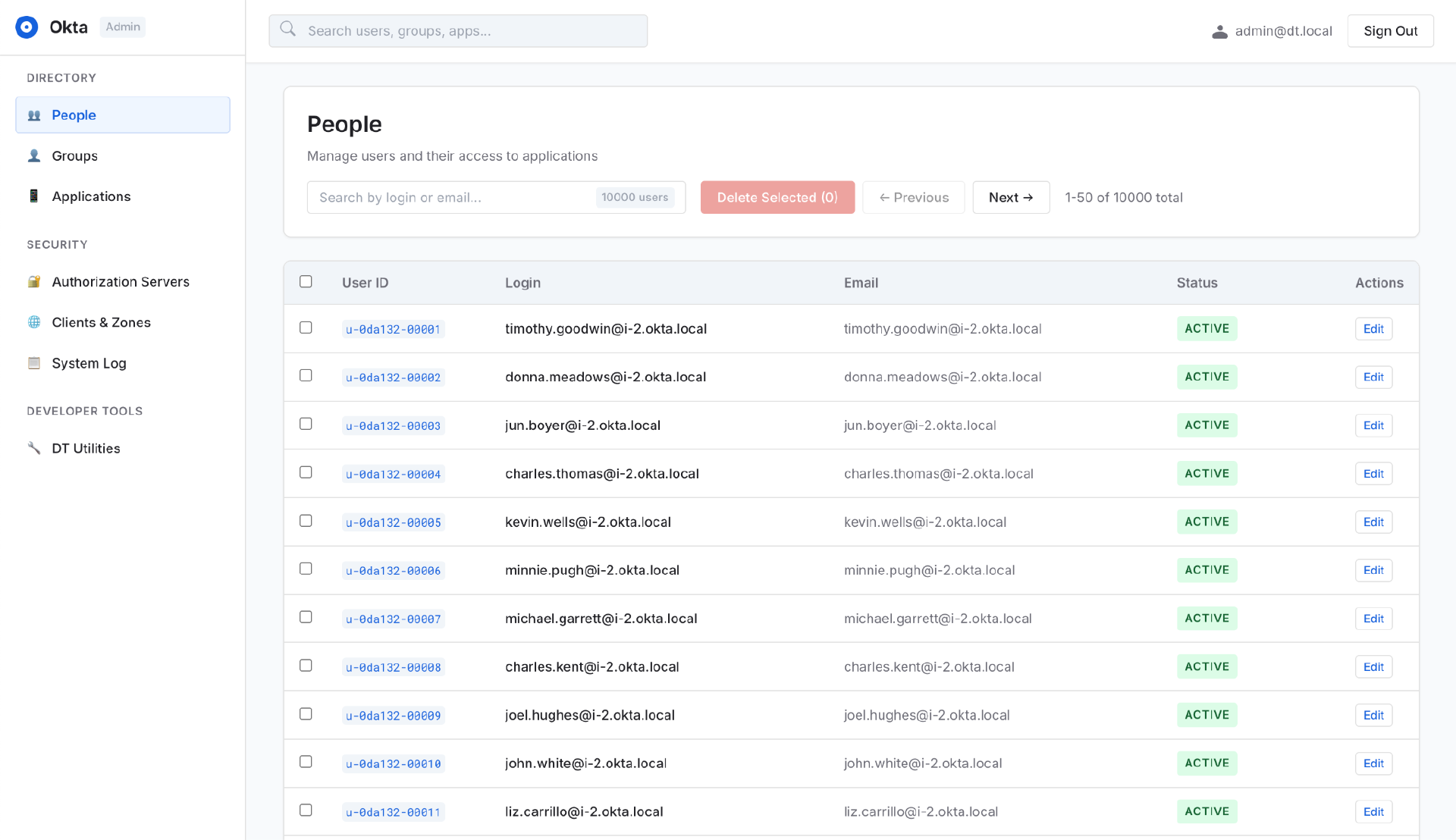Click the Applications phone icon
Screen dimensions: 1456x840
(34, 196)
